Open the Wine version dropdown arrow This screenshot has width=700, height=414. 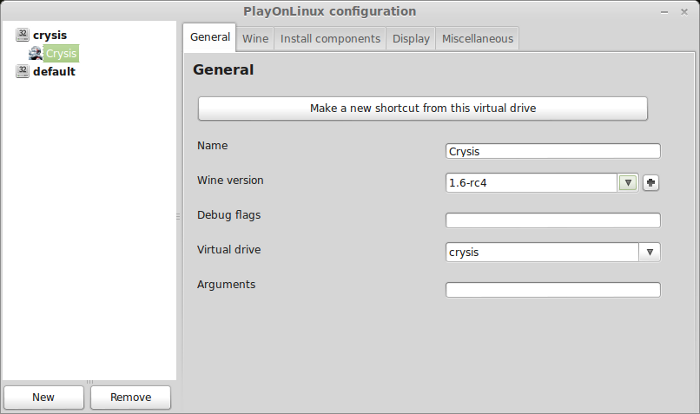[628, 183]
